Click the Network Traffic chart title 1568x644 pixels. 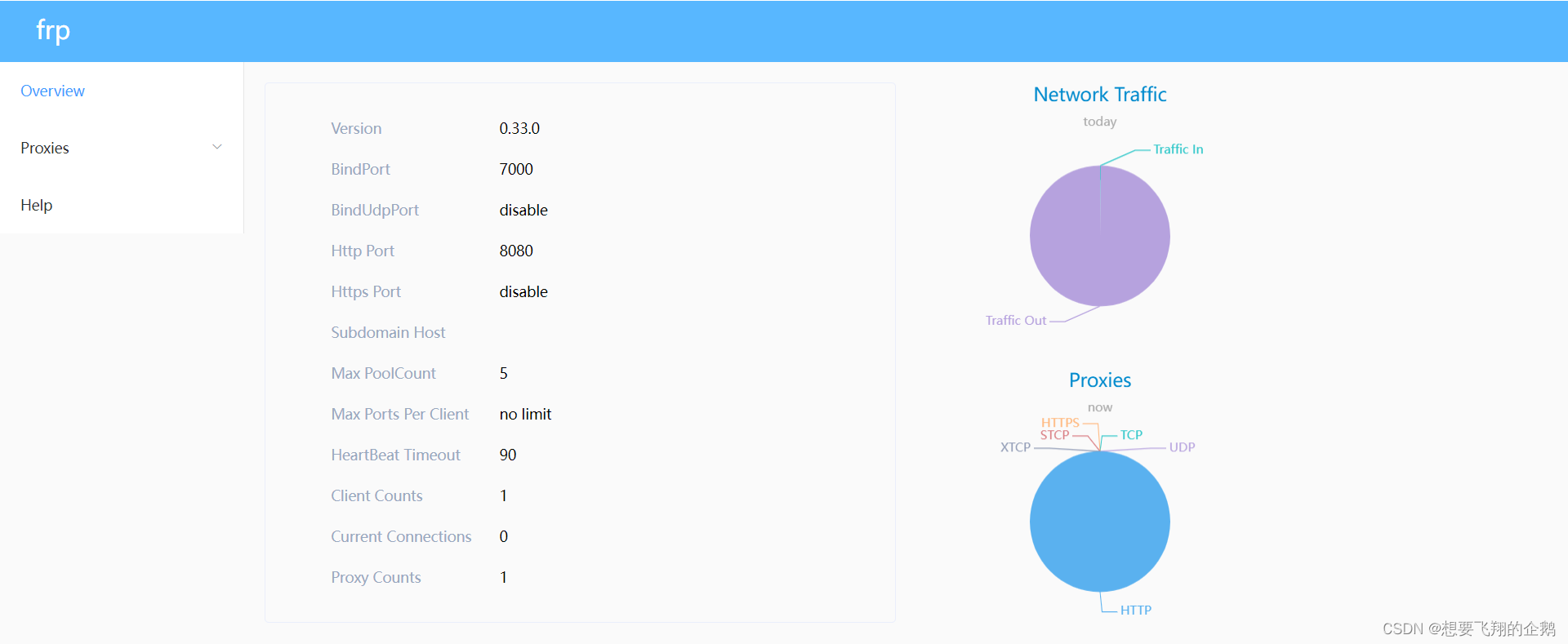(1099, 95)
